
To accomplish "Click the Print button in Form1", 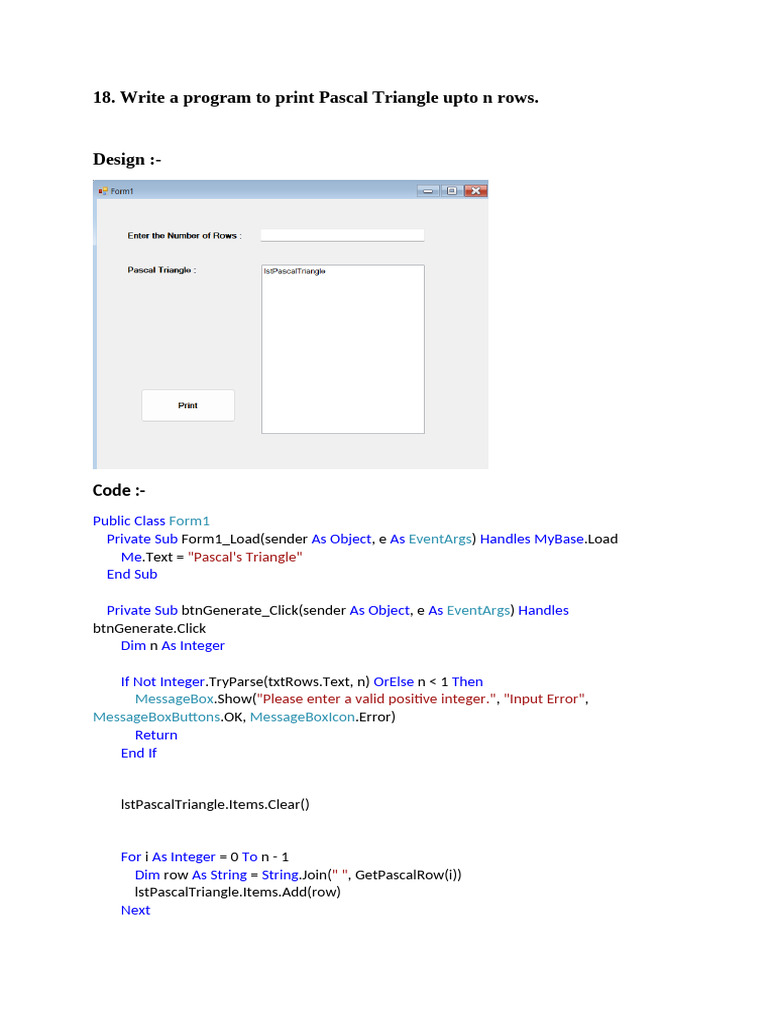I will 188,406.
